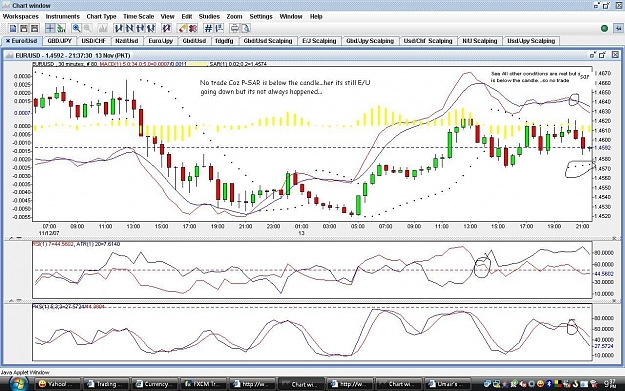Switch to the fdgdfg tab
The width and height of the screenshot is (625, 391).
coord(224,41)
